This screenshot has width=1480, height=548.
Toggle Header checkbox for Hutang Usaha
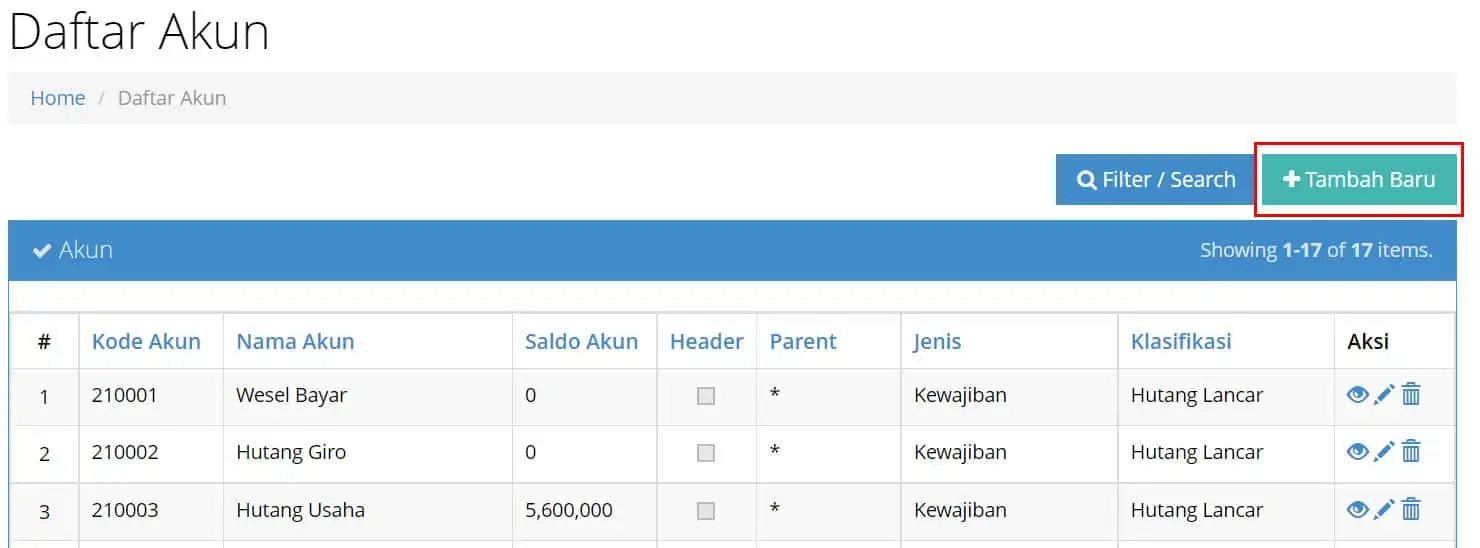[706, 511]
